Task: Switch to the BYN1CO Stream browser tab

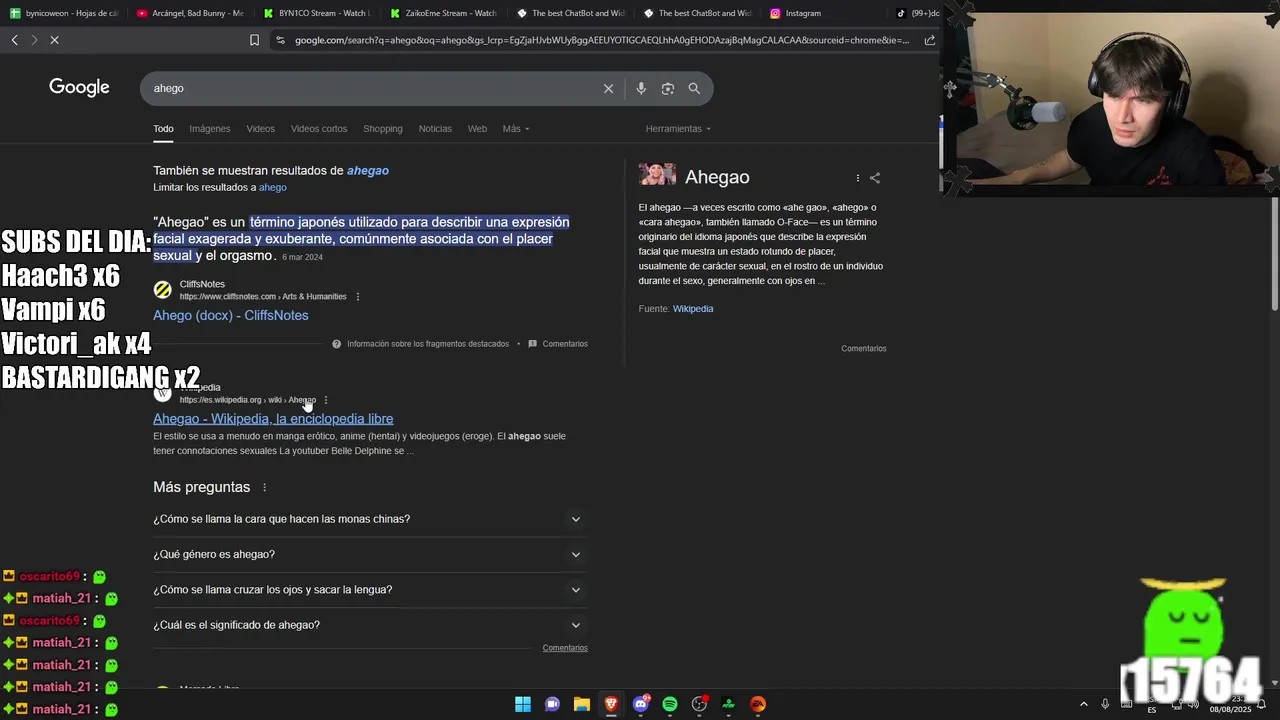Action: click(316, 13)
